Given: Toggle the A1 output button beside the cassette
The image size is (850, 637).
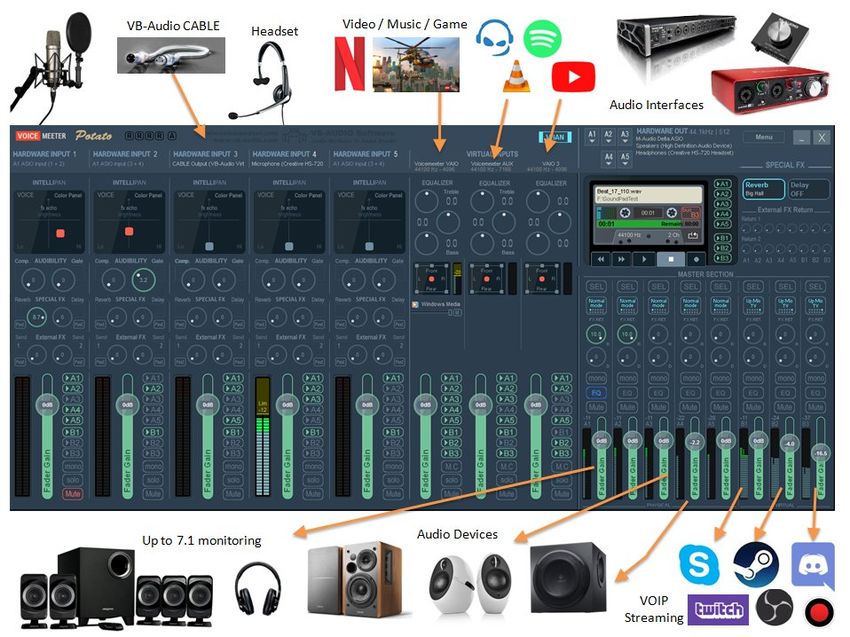Looking at the screenshot, I should coord(722,184).
